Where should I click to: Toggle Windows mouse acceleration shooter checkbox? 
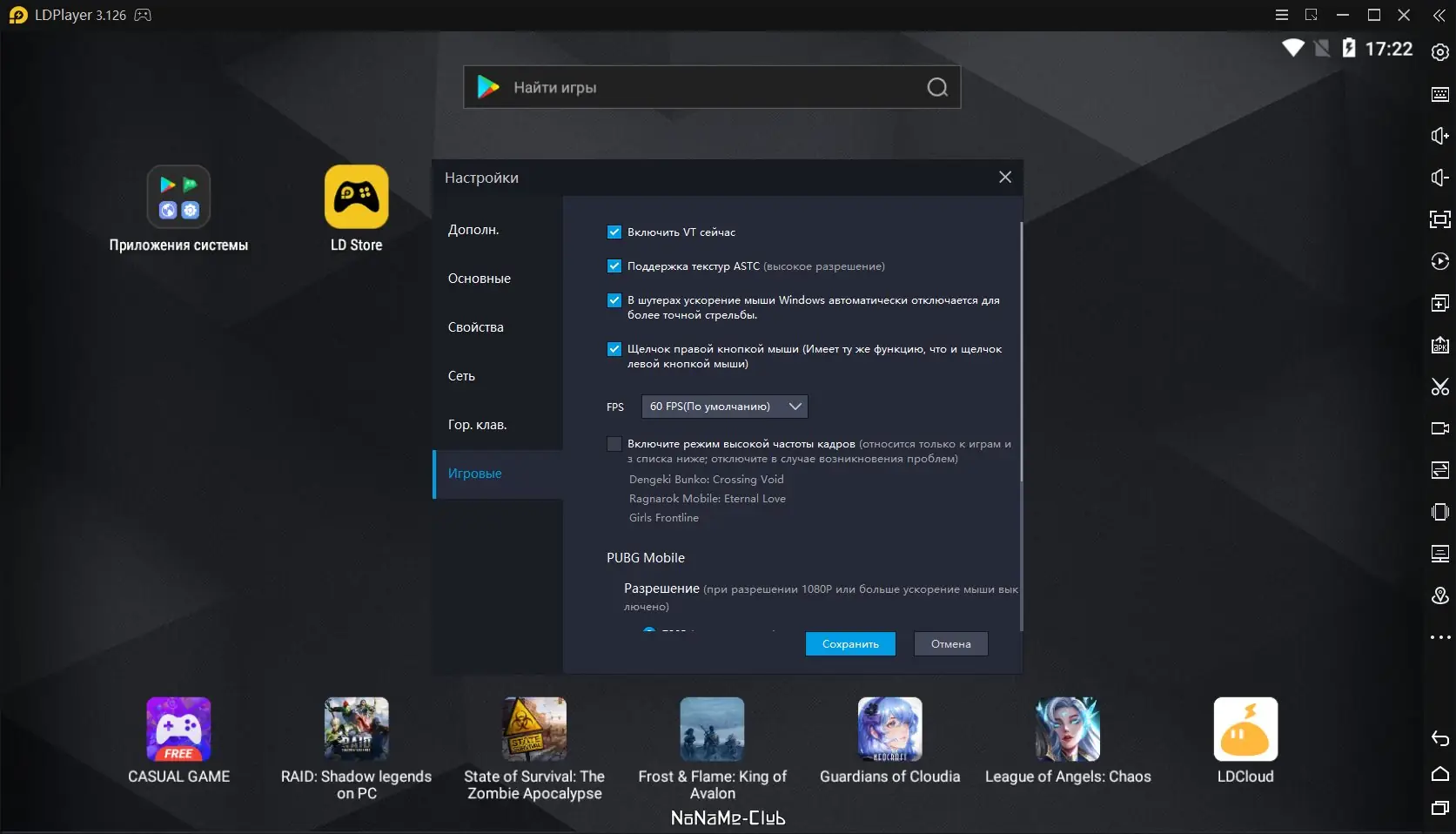(614, 299)
